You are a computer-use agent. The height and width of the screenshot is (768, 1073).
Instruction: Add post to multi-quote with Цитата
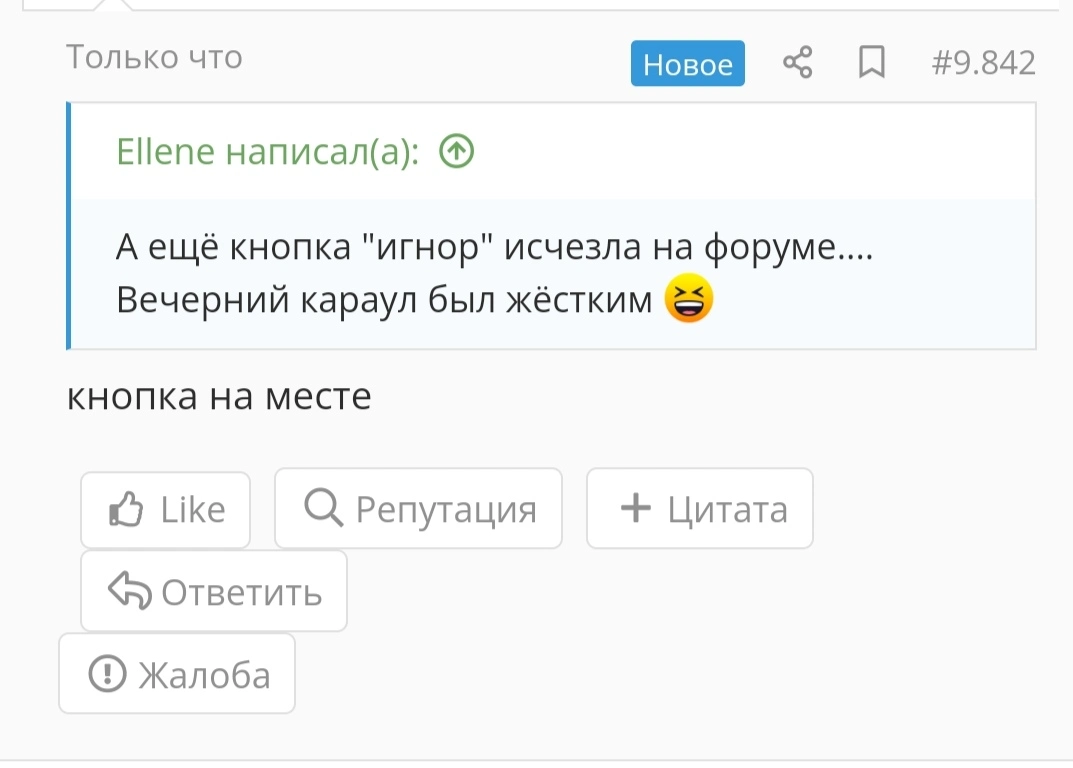699,509
